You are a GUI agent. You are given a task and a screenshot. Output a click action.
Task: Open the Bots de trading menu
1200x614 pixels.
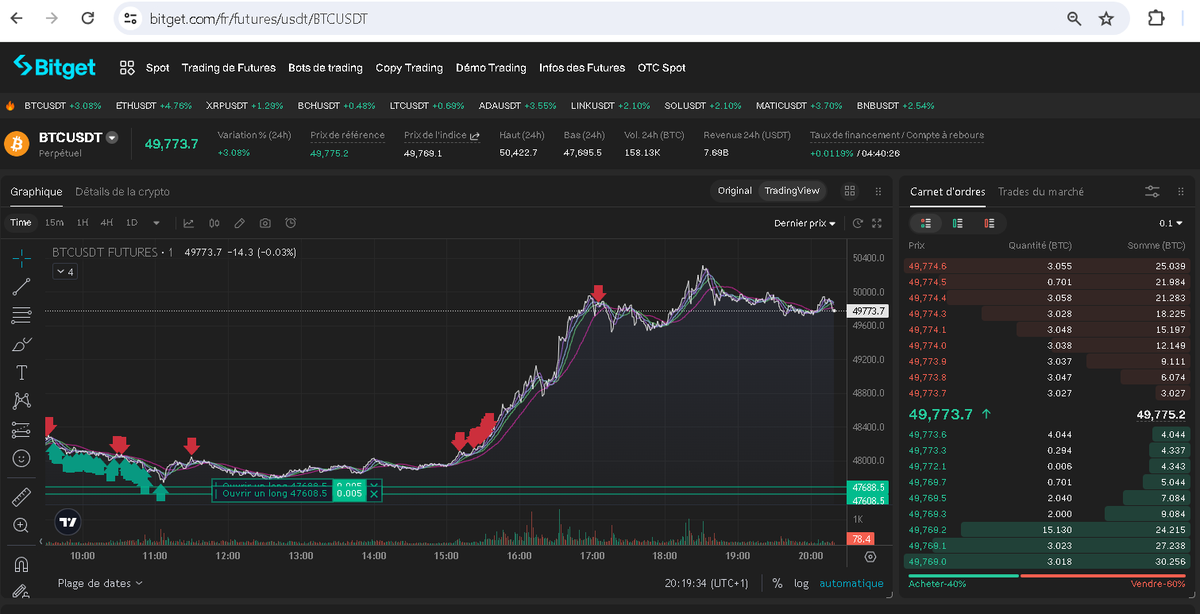click(x=325, y=68)
